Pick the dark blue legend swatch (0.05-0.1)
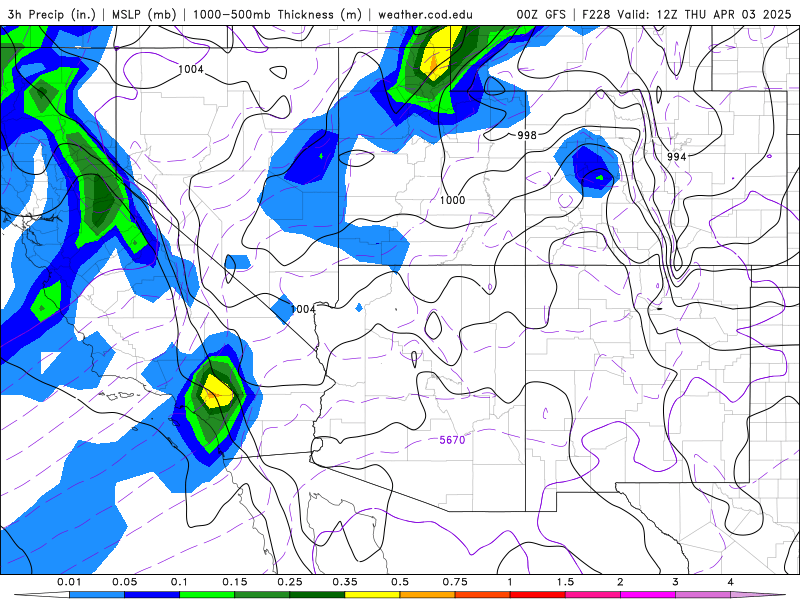The height and width of the screenshot is (600, 800). click(152, 595)
